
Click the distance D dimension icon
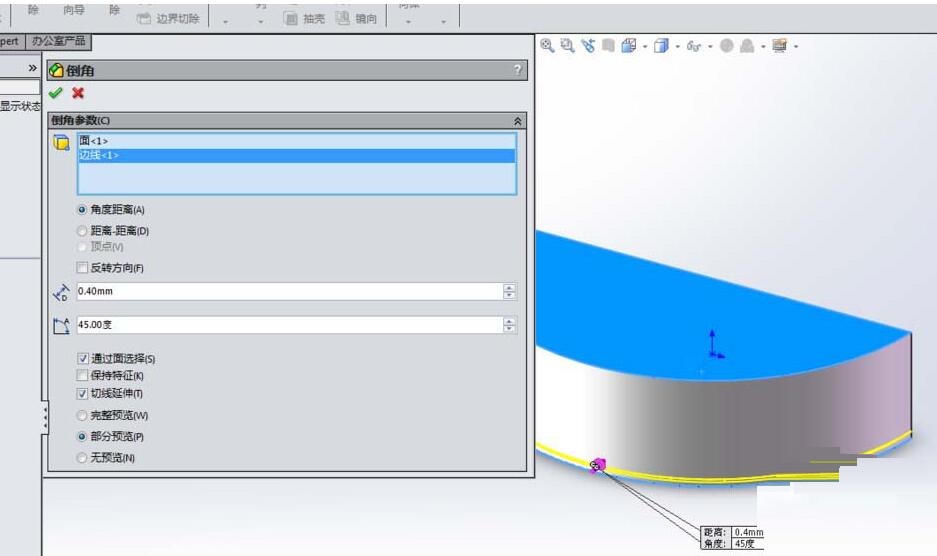pos(62,292)
